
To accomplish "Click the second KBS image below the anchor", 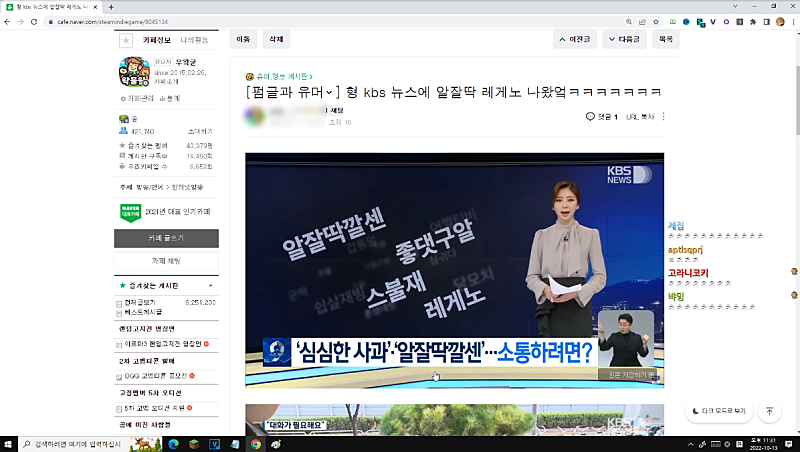I will pos(455,420).
